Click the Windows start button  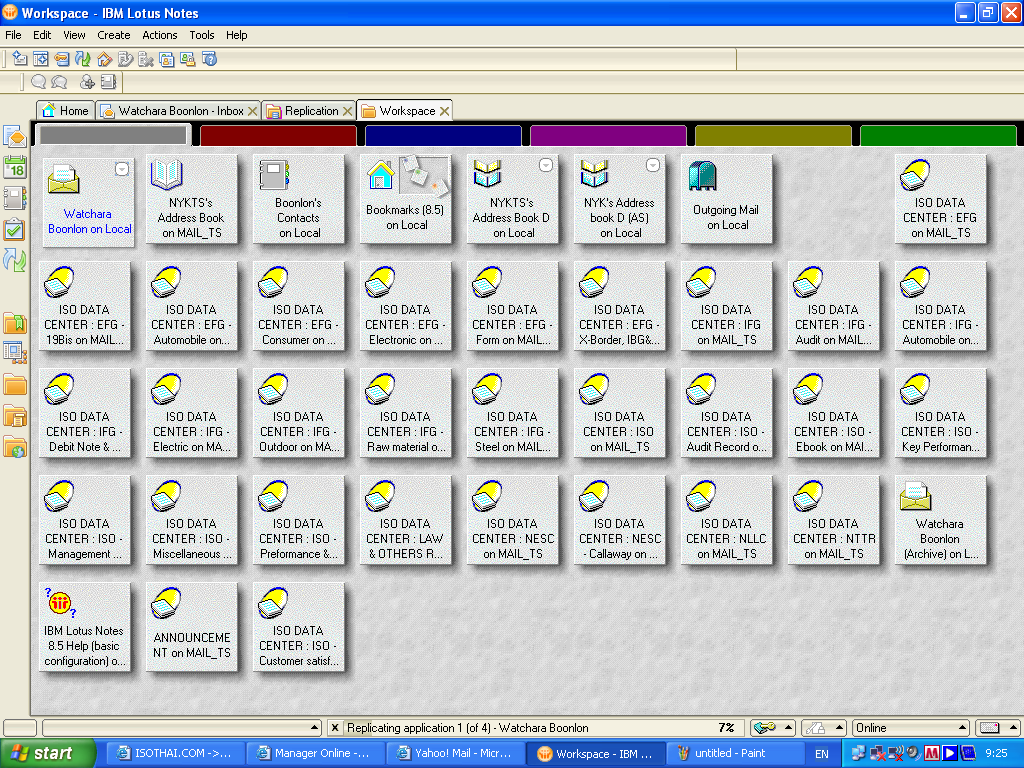[x=47, y=753]
